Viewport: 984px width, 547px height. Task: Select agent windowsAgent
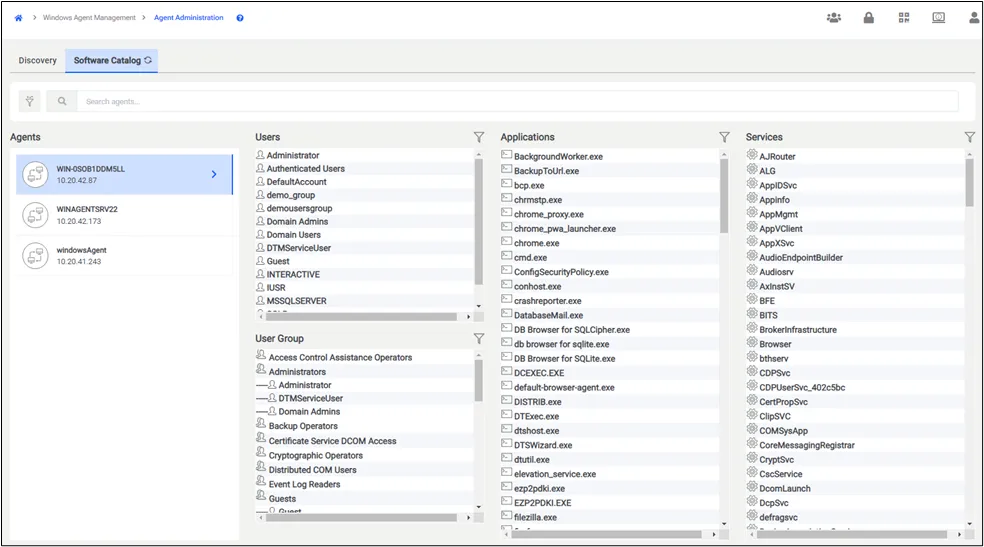pos(124,256)
